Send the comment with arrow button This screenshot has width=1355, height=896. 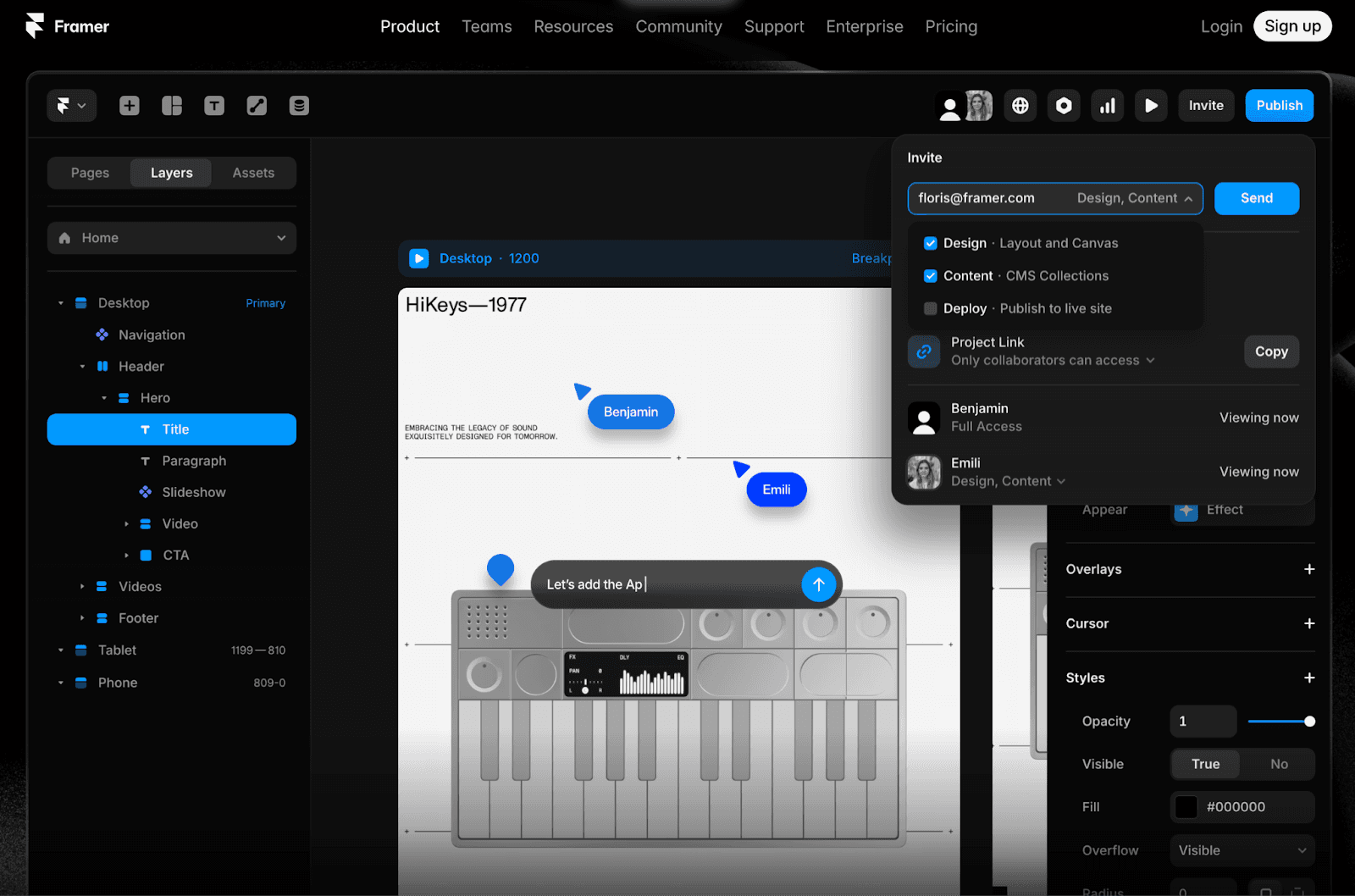[x=818, y=584]
